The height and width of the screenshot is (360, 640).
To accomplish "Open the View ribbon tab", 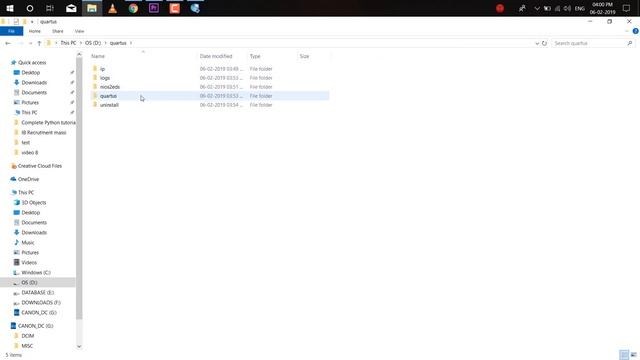I will pos(79,31).
